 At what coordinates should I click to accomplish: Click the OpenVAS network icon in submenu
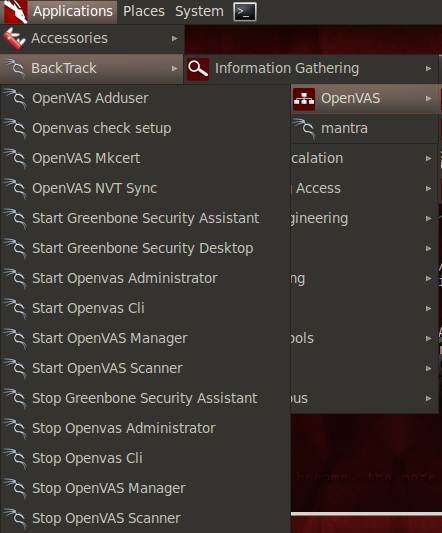(304, 99)
